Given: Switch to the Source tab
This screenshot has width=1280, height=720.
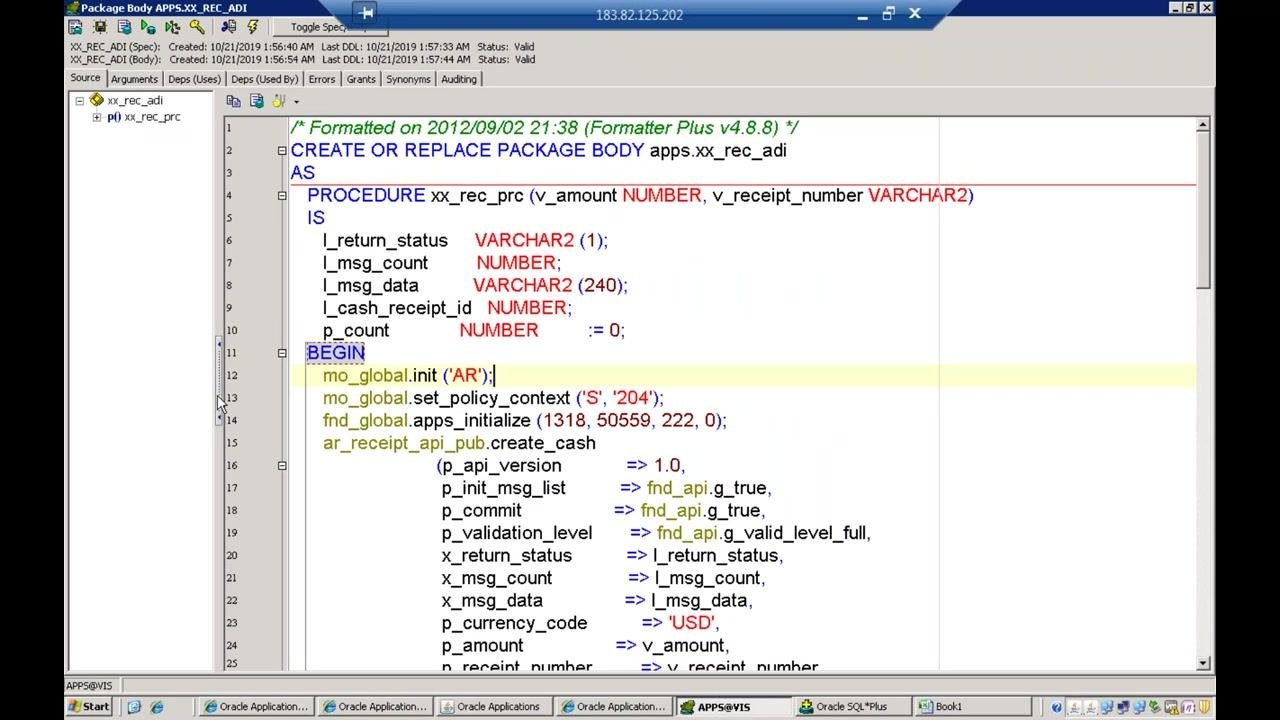Looking at the screenshot, I should (x=85, y=78).
